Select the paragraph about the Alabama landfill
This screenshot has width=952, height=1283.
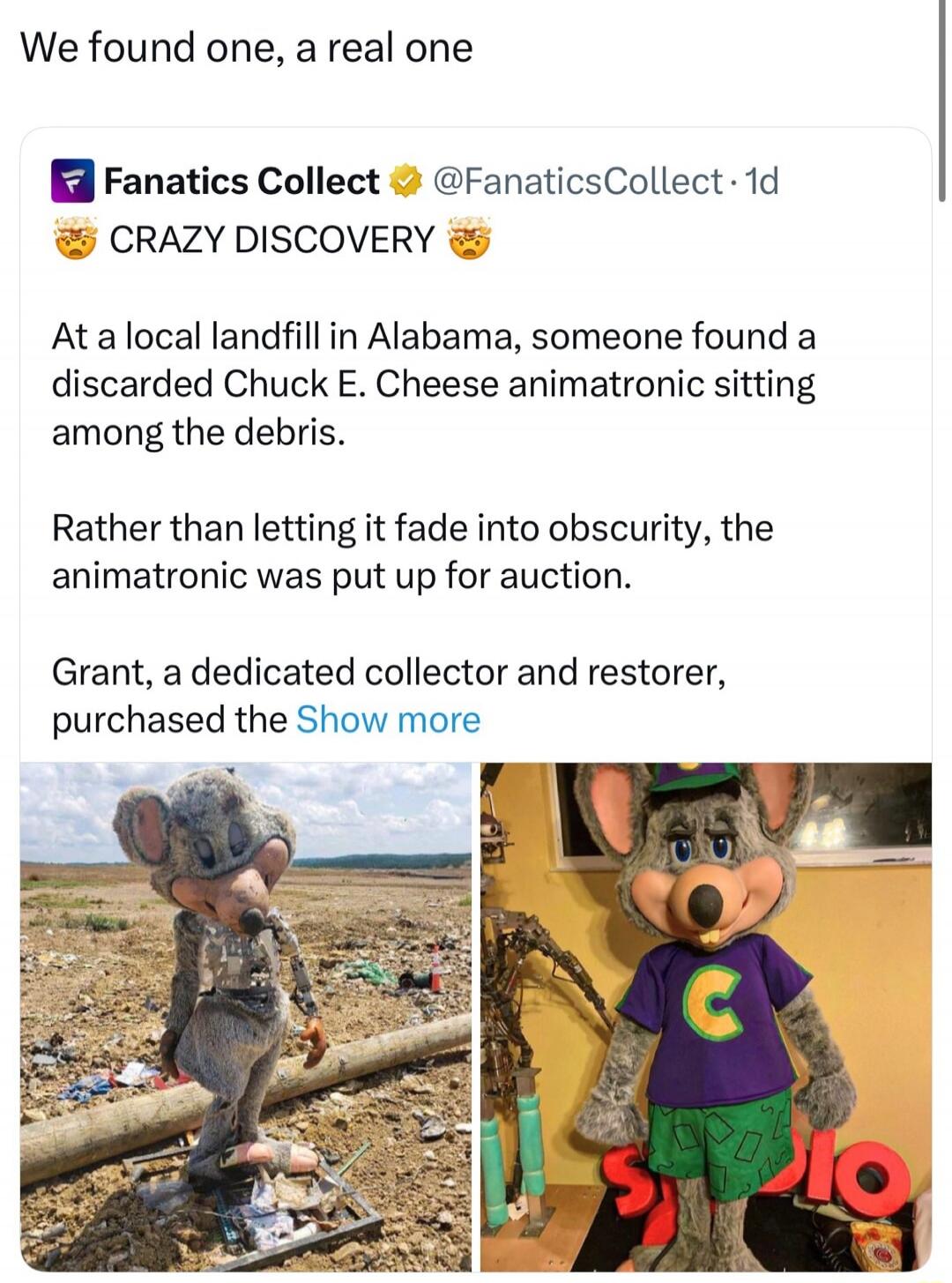coord(432,382)
